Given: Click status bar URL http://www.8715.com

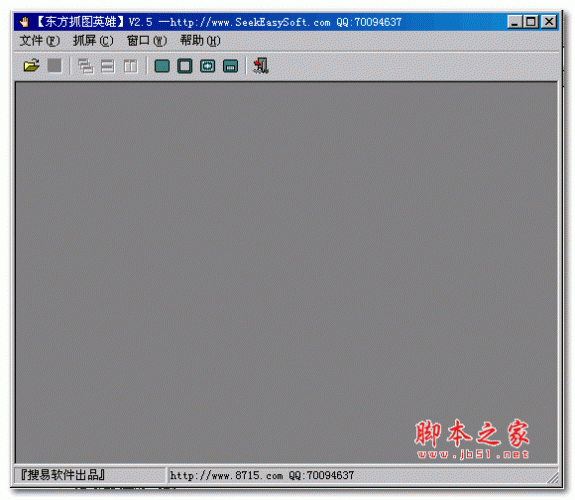Looking at the screenshot, I should 226,476.
